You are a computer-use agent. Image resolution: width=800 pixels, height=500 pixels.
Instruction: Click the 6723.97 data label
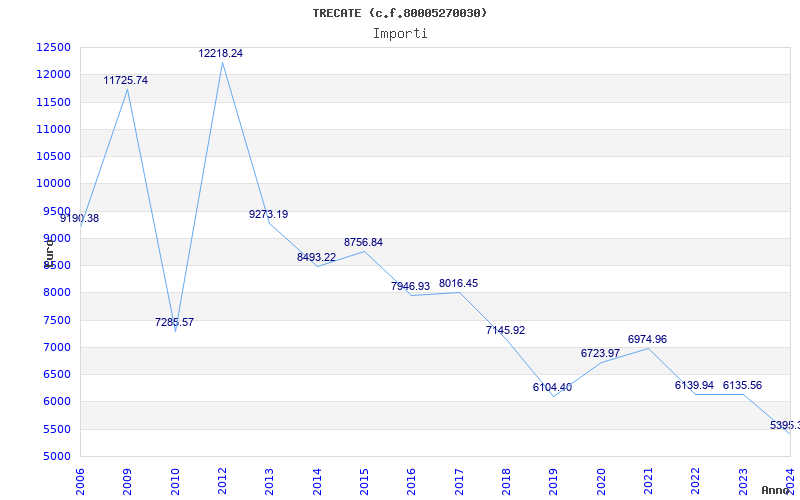[x=600, y=353]
